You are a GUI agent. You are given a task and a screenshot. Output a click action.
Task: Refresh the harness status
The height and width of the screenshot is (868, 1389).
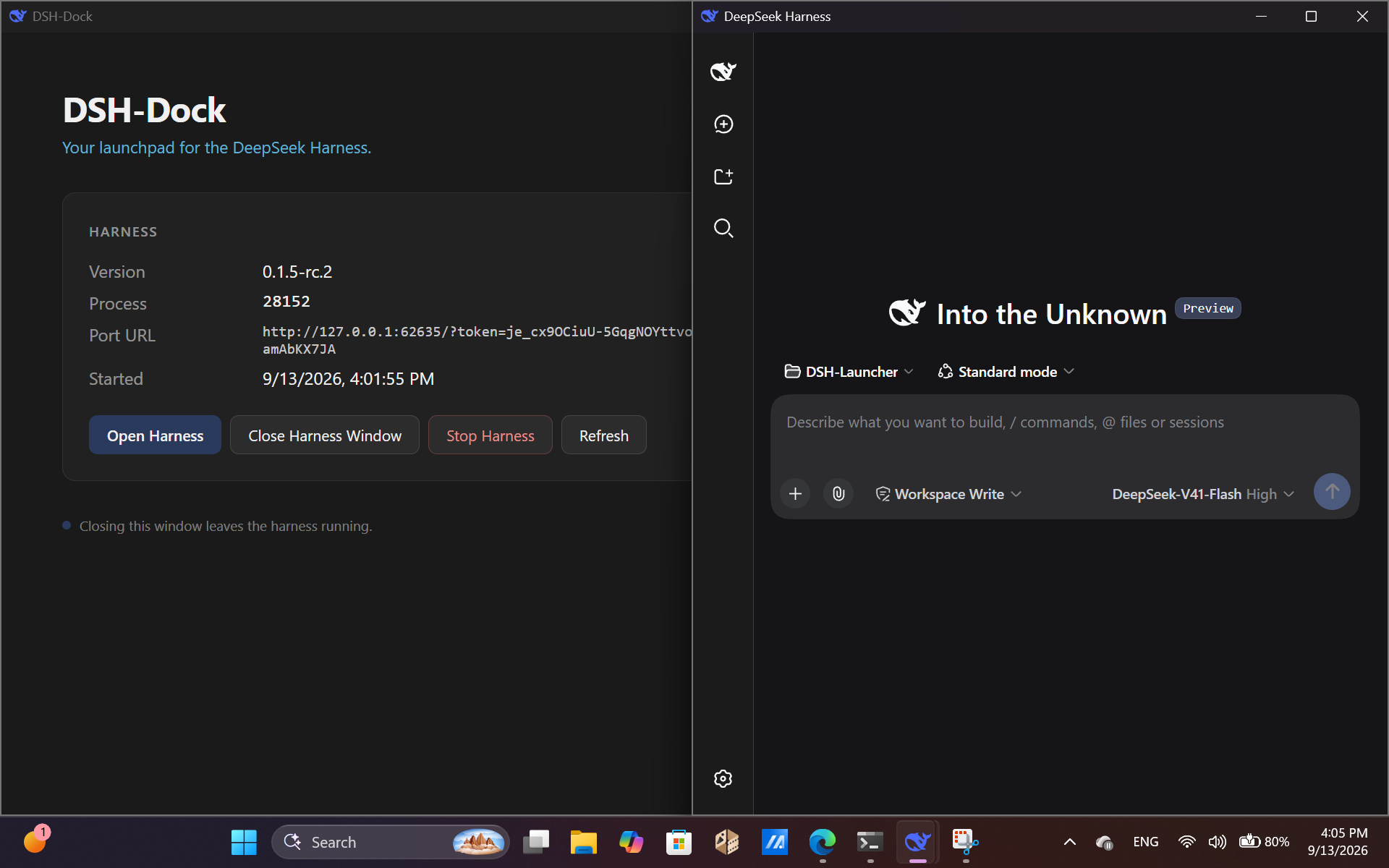(603, 435)
